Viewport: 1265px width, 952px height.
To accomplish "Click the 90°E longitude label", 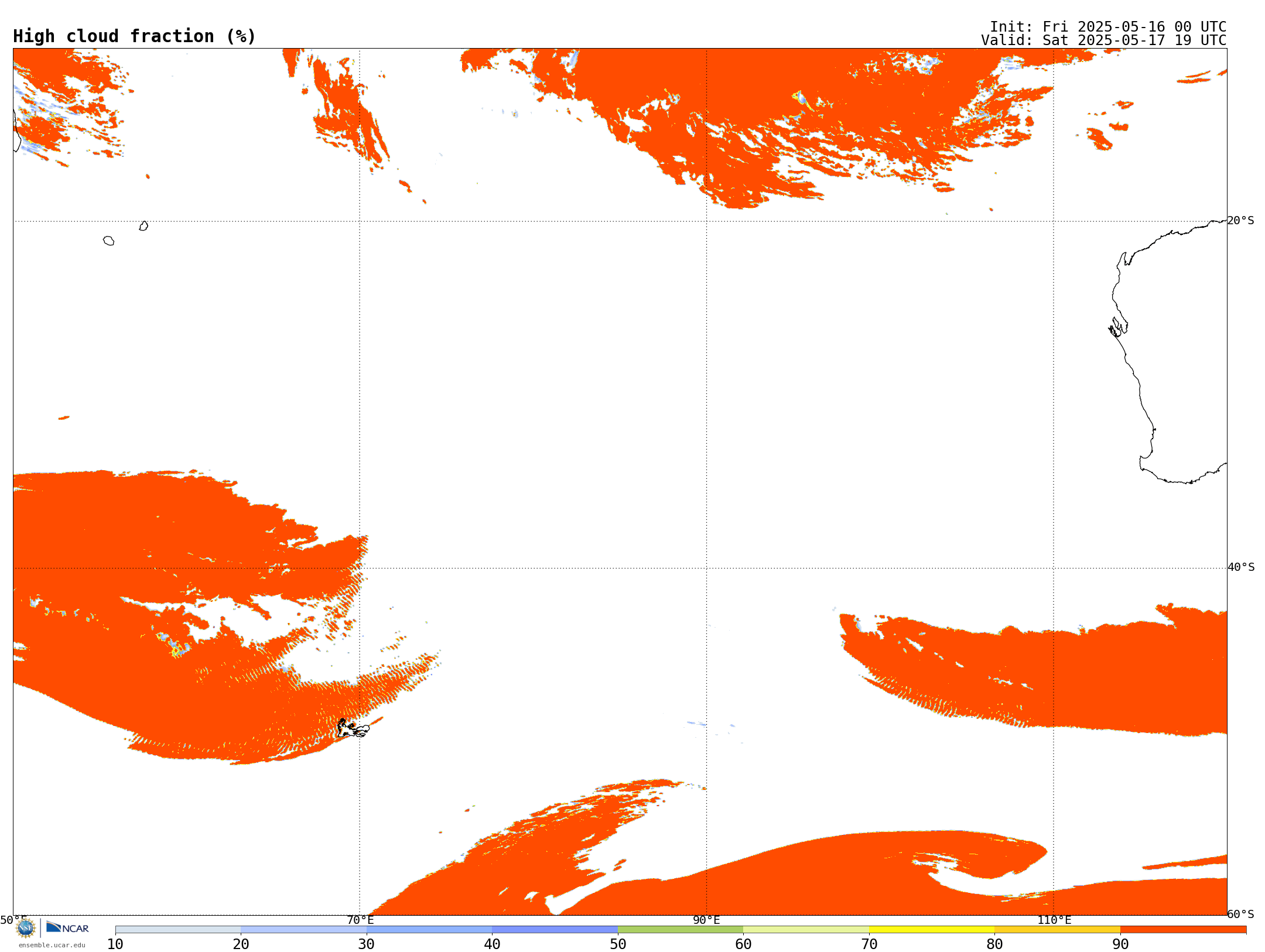I will (x=706, y=920).
